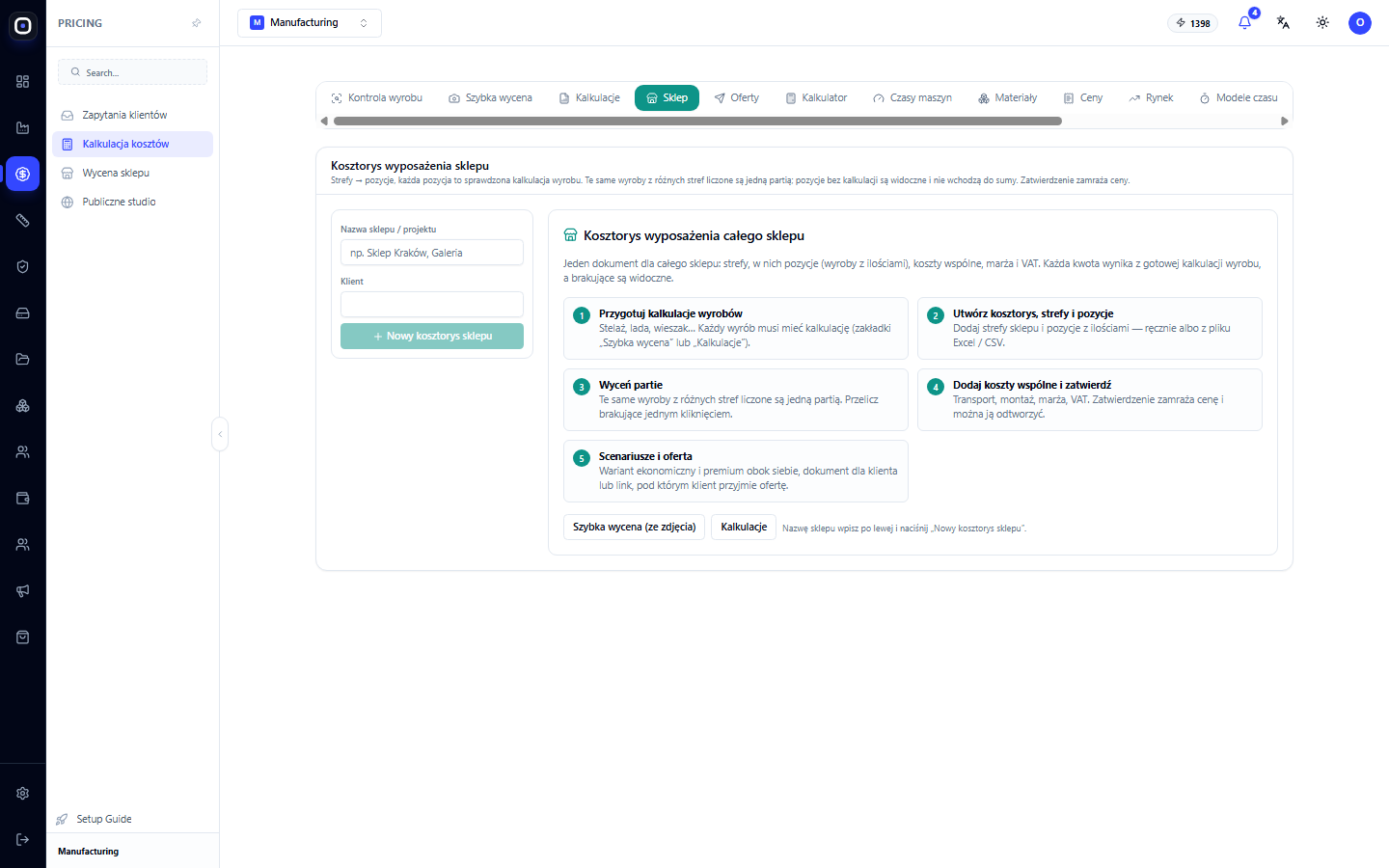Viewport: 1389px width, 868px height.
Task: Open the ruler icon module in the left rail
Action: point(23,221)
